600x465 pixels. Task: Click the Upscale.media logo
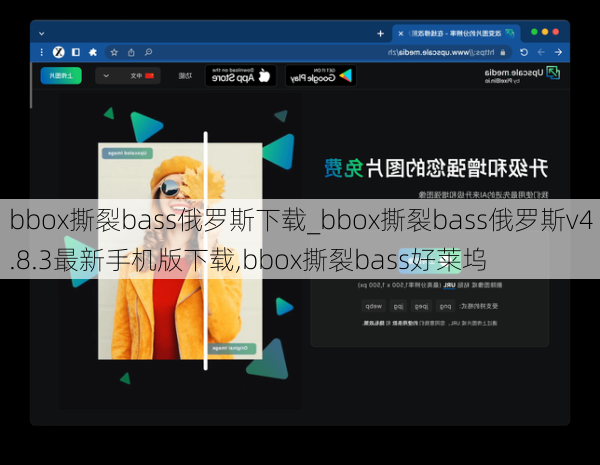[x=522, y=75]
